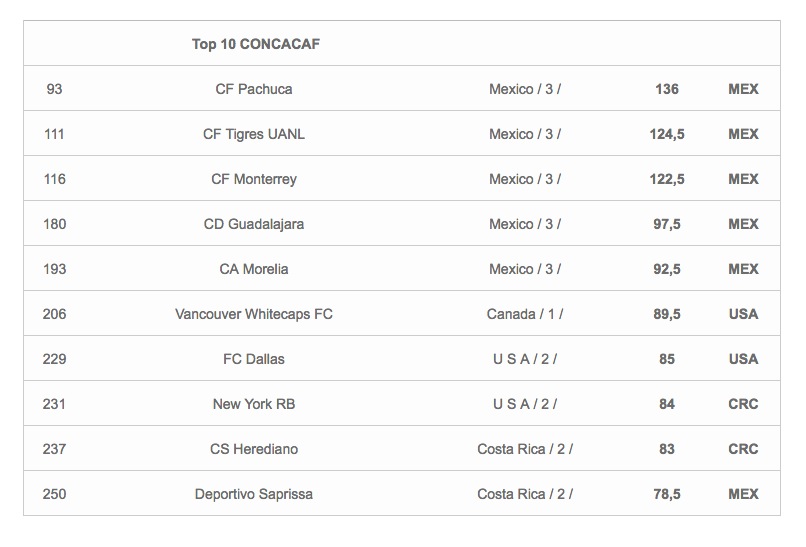Click the USA code in FC Dallas row
806x547 pixels.
(743, 359)
